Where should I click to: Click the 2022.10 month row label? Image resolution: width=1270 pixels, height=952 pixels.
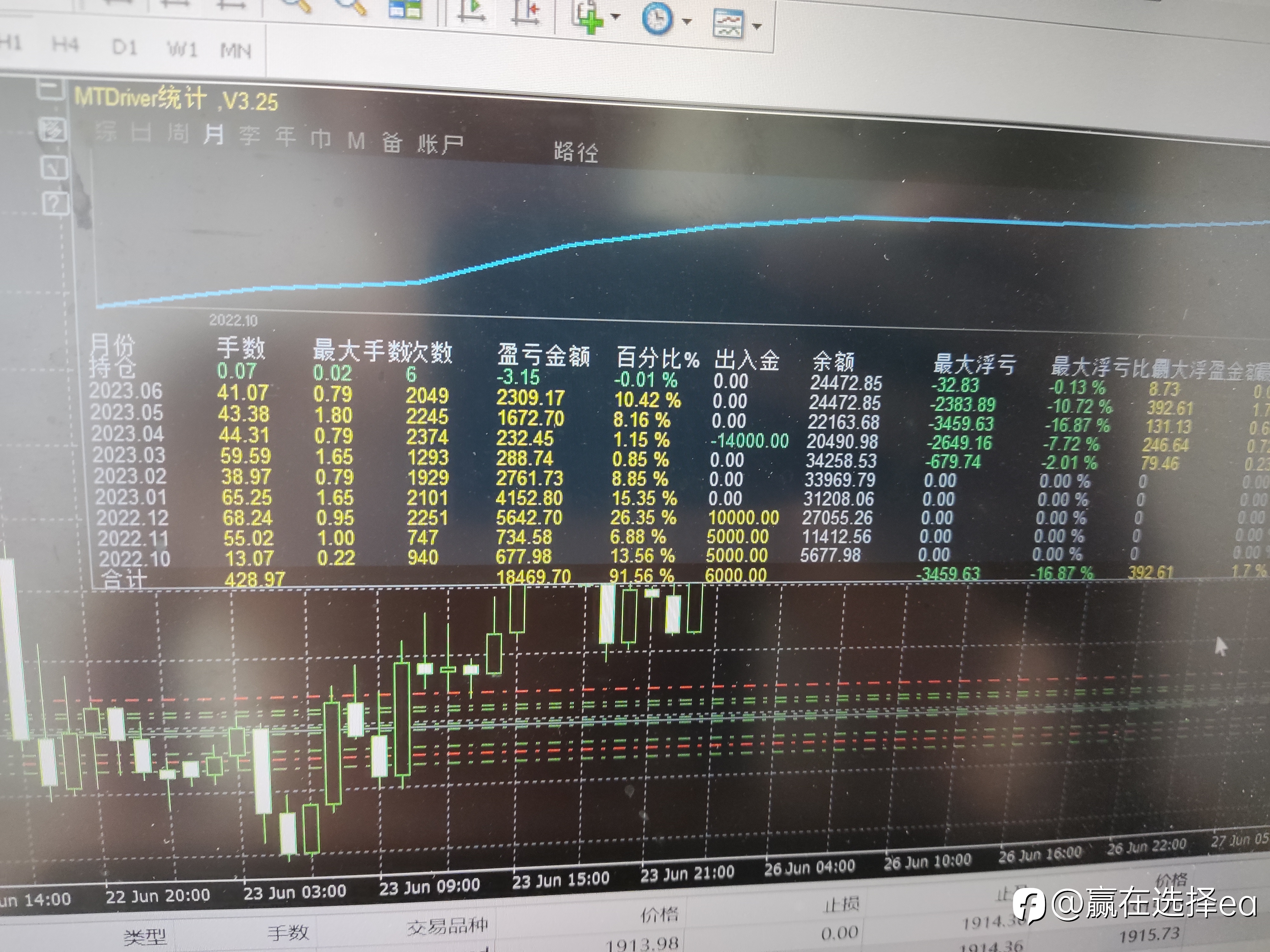coord(135,558)
